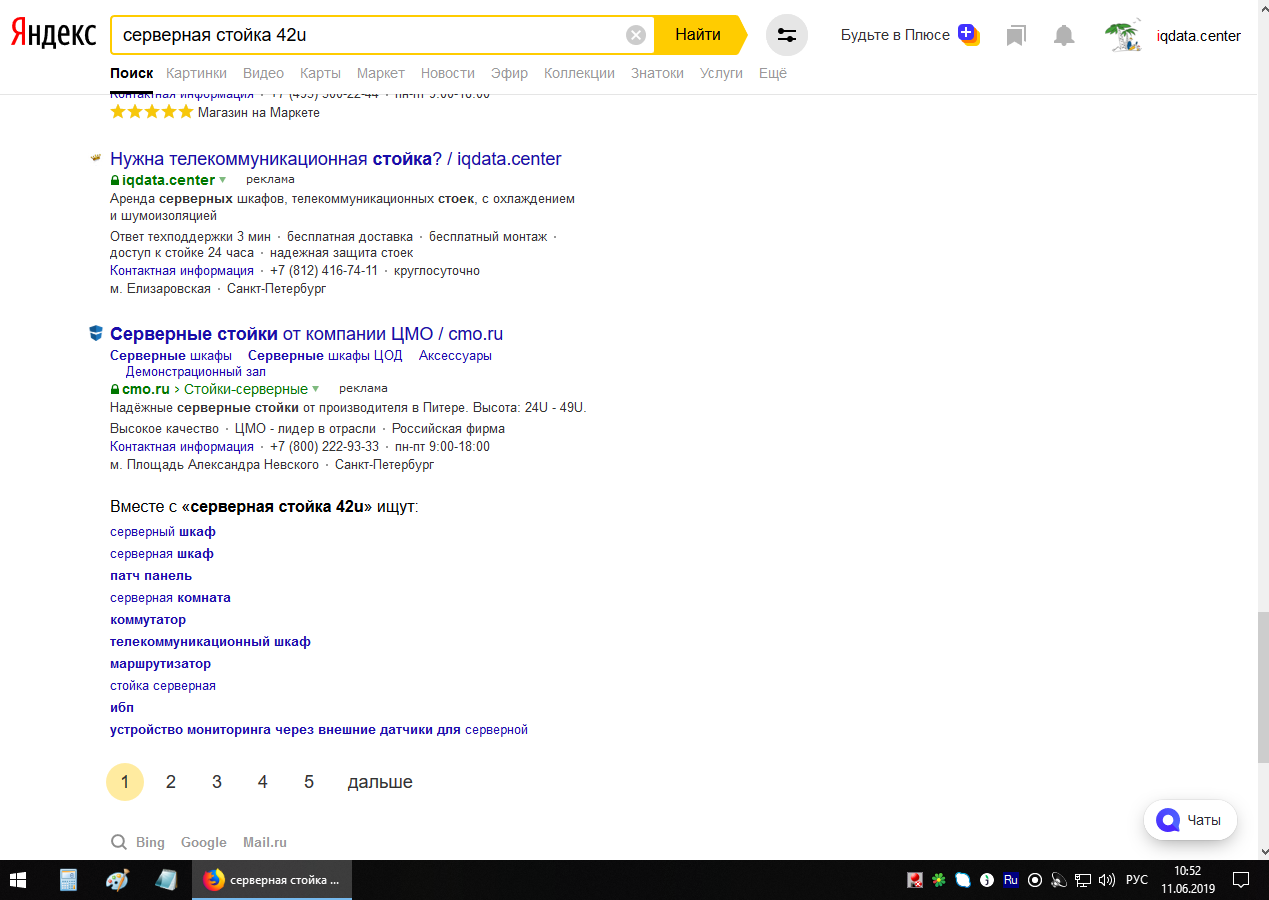Open the Знатоки tab
The width and height of the screenshot is (1269, 900).
coord(657,73)
